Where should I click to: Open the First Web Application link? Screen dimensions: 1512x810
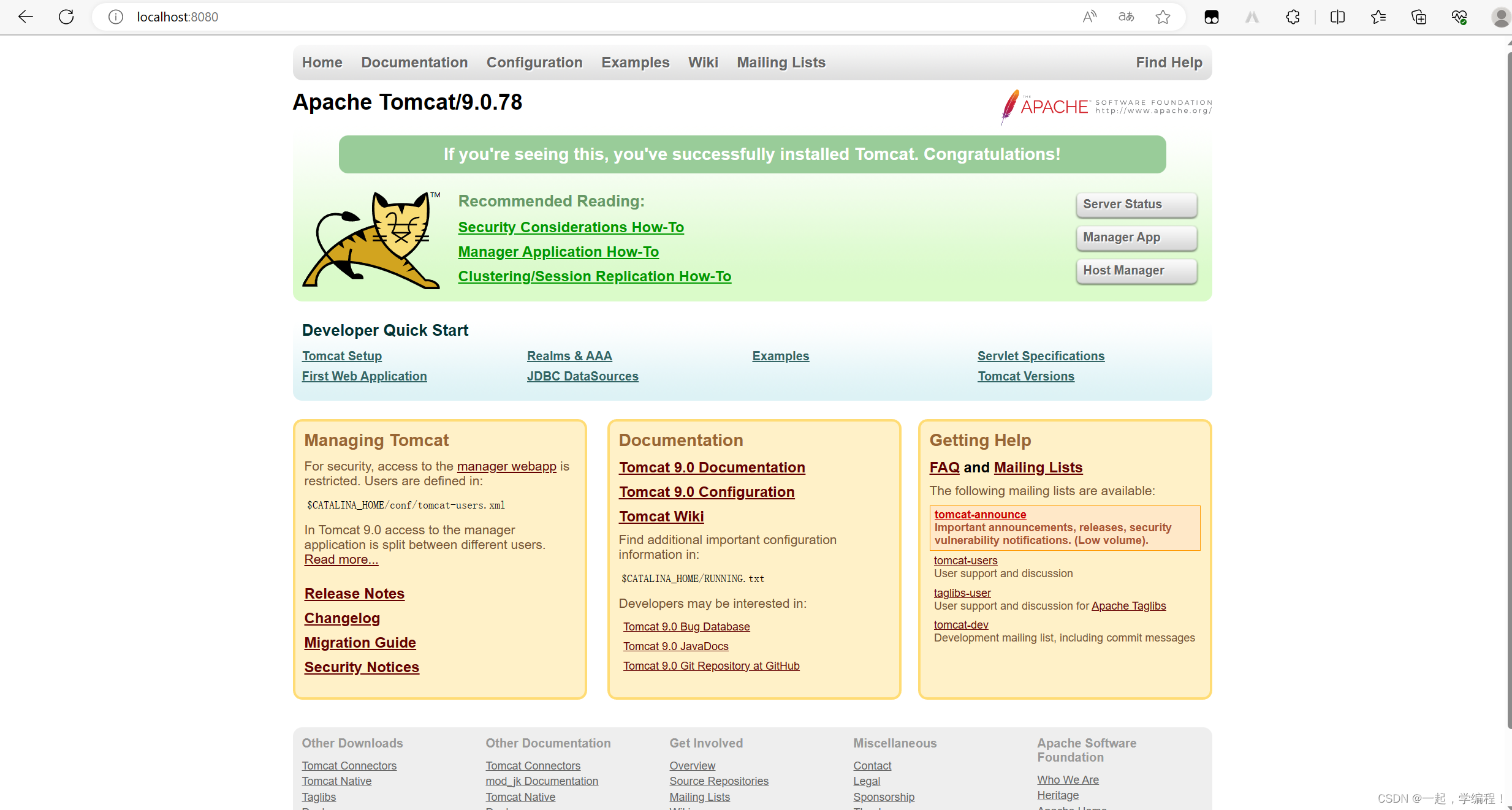click(364, 376)
